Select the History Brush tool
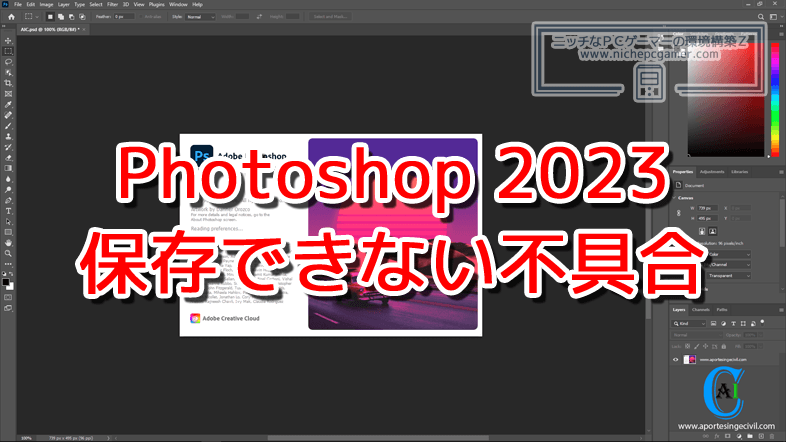This screenshot has width=786, height=442. (x=8, y=147)
